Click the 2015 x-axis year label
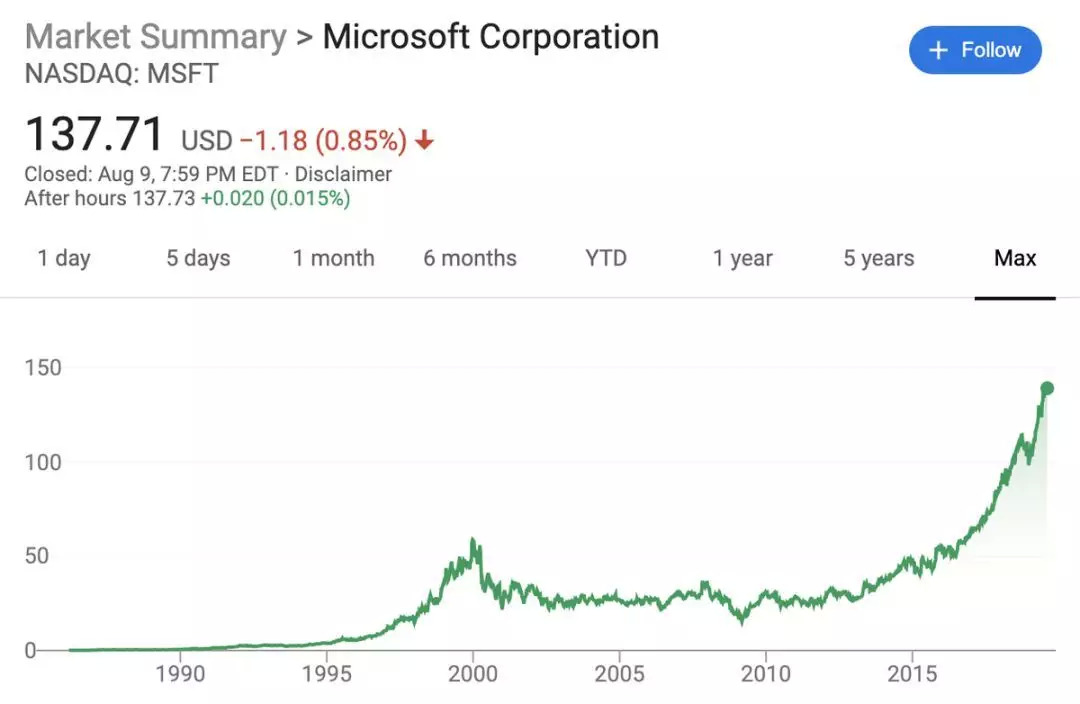 pos(912,673)
